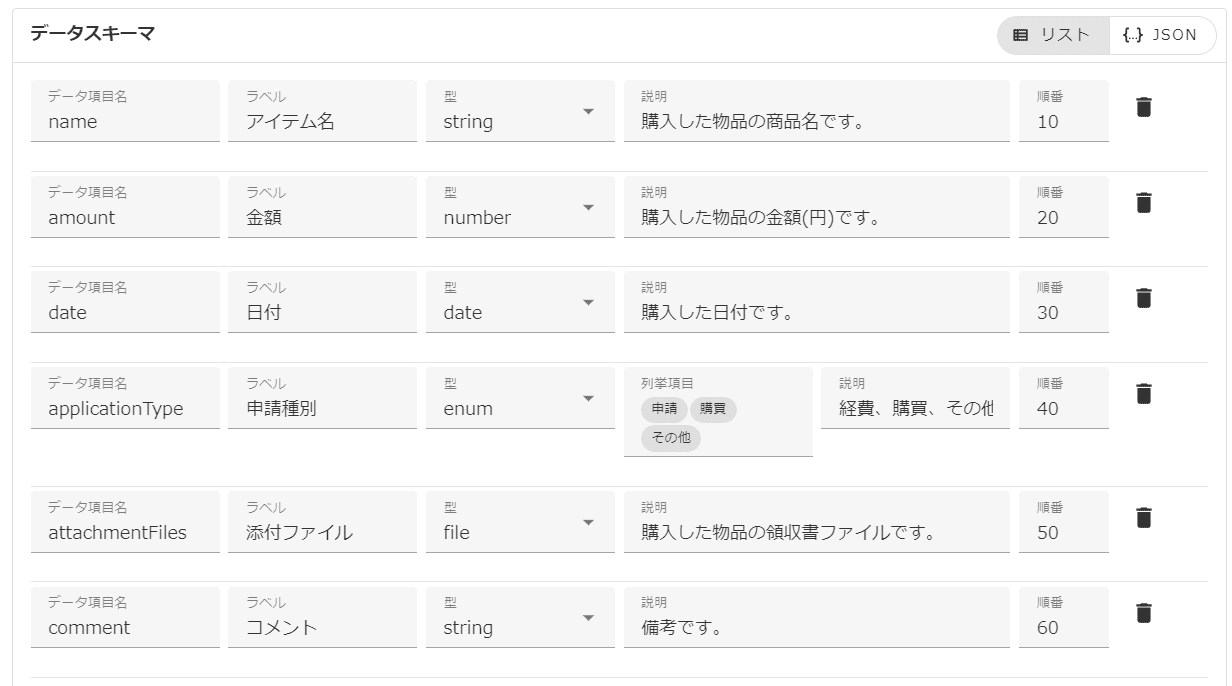
Task: Click the その他 enum chip
Action: pos(671,438)
